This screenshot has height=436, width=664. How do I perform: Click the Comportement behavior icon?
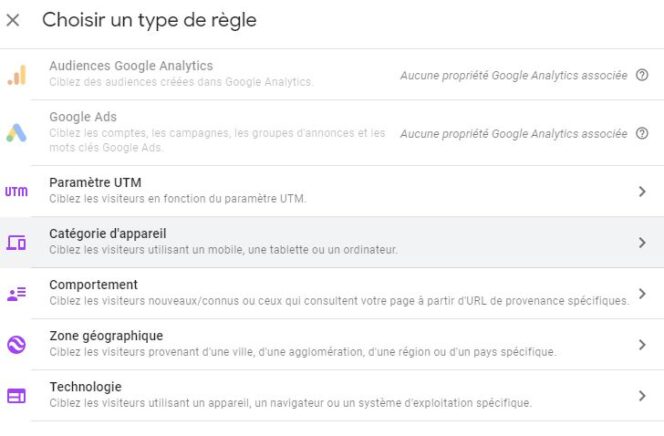point(16,293)
